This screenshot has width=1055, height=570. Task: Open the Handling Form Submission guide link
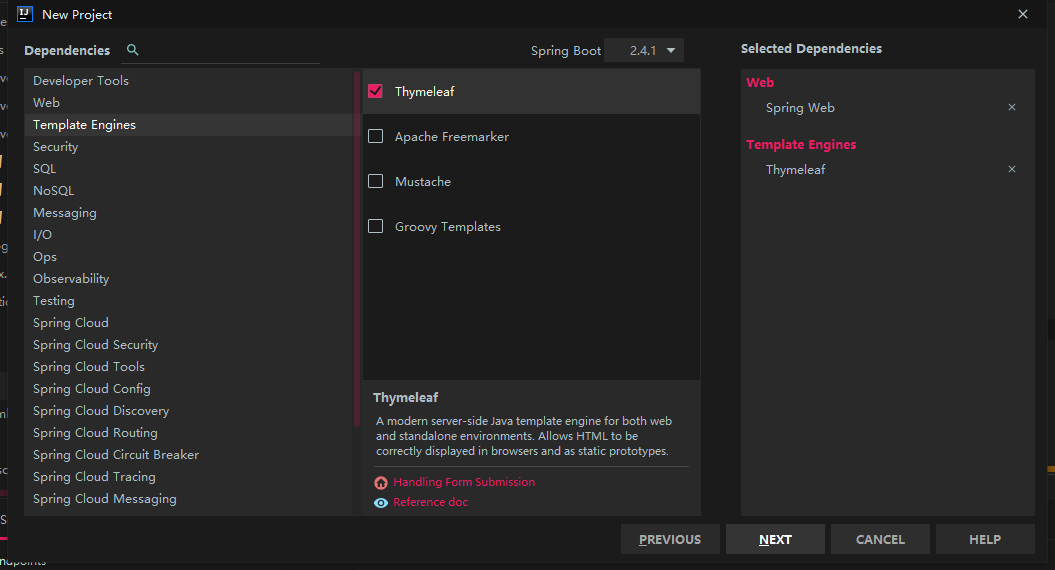click(x=464, y=482)
